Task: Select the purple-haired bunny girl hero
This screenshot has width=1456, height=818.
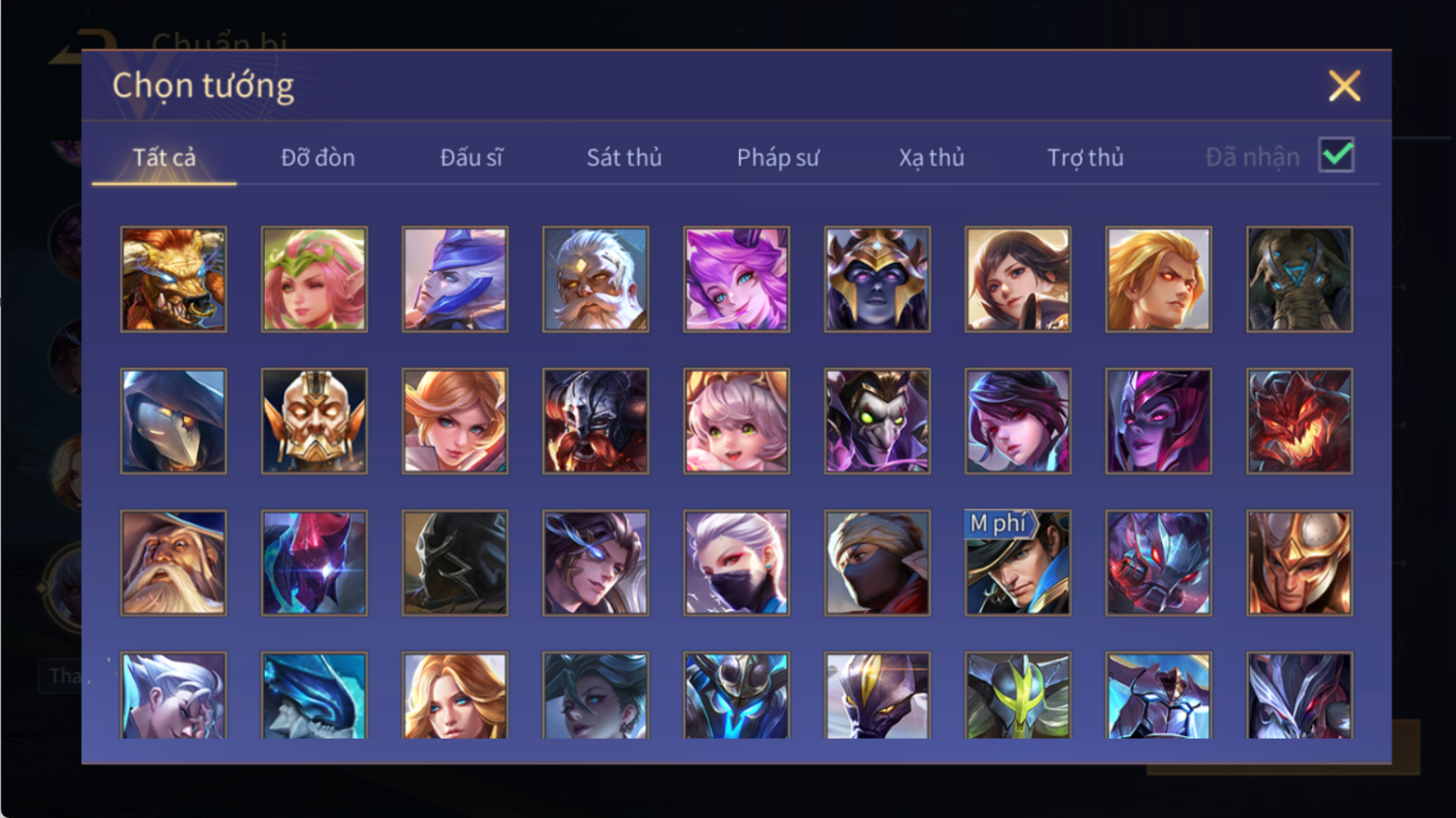Action: coord(736,279)
